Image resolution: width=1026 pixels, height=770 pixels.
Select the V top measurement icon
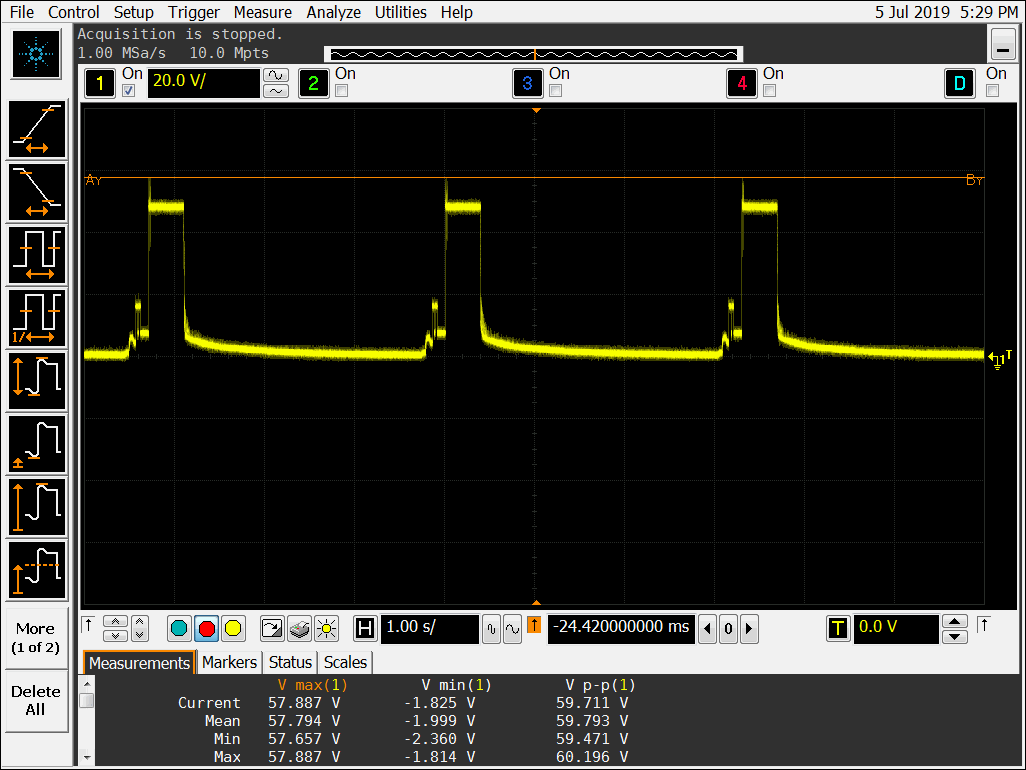coord(37,570)
